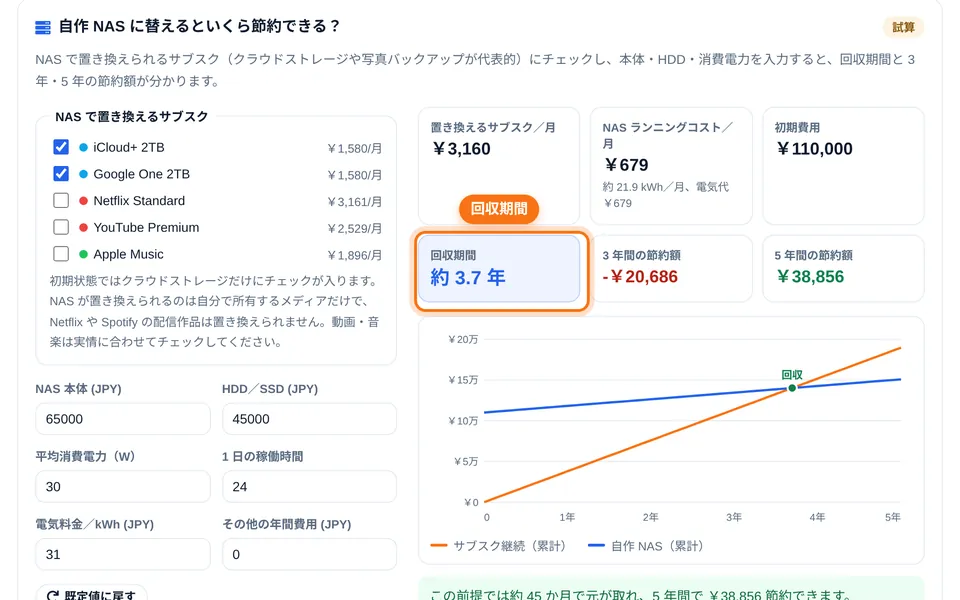Click the 5 年間の節約額 card

click(843, 269)
